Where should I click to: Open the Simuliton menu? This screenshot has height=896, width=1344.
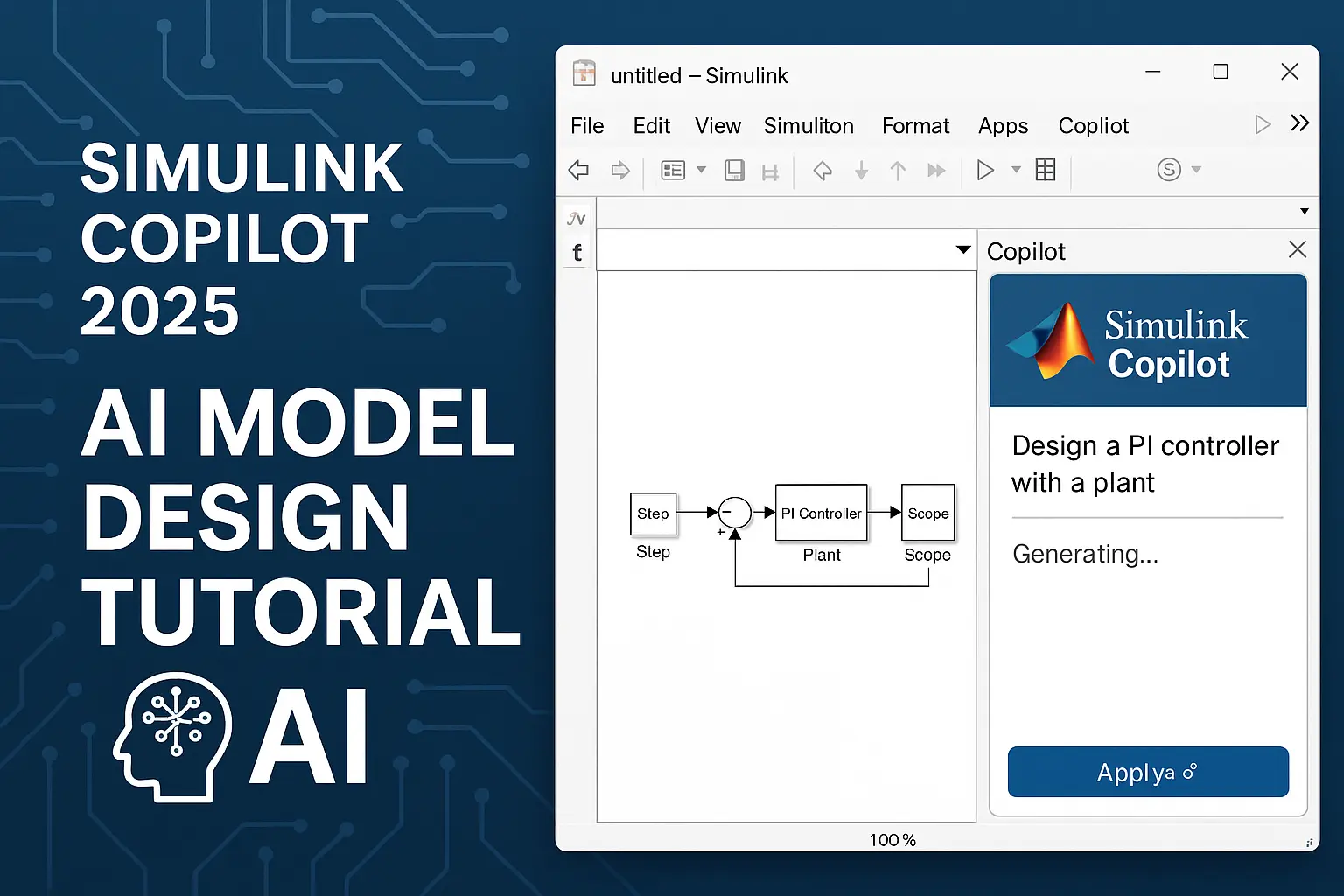tap(808, 126)
